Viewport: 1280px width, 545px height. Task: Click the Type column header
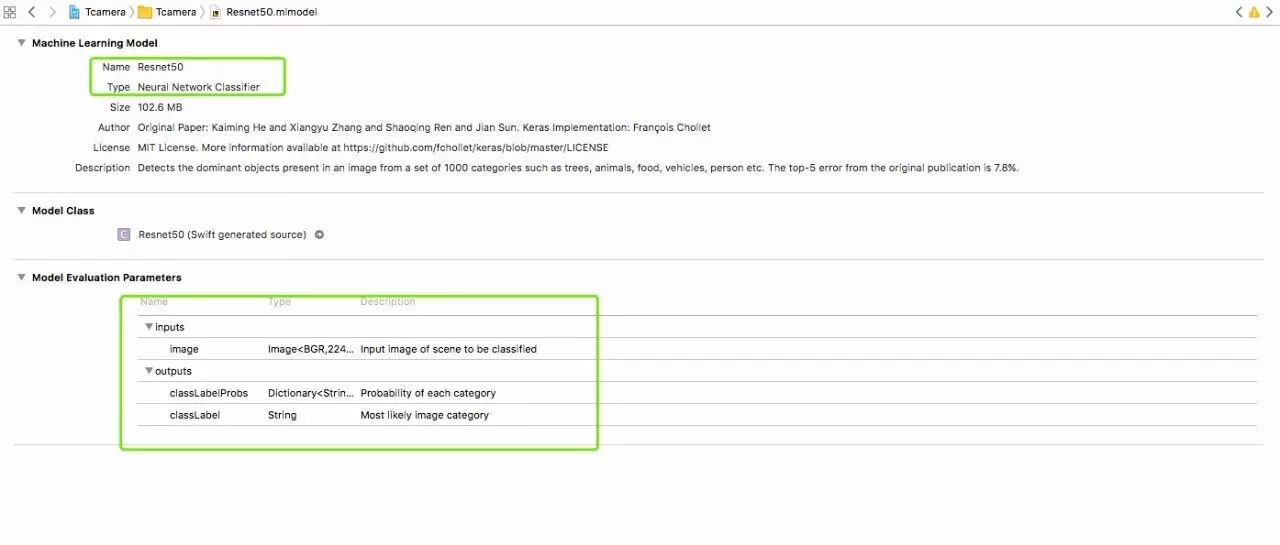coord(279,301)
